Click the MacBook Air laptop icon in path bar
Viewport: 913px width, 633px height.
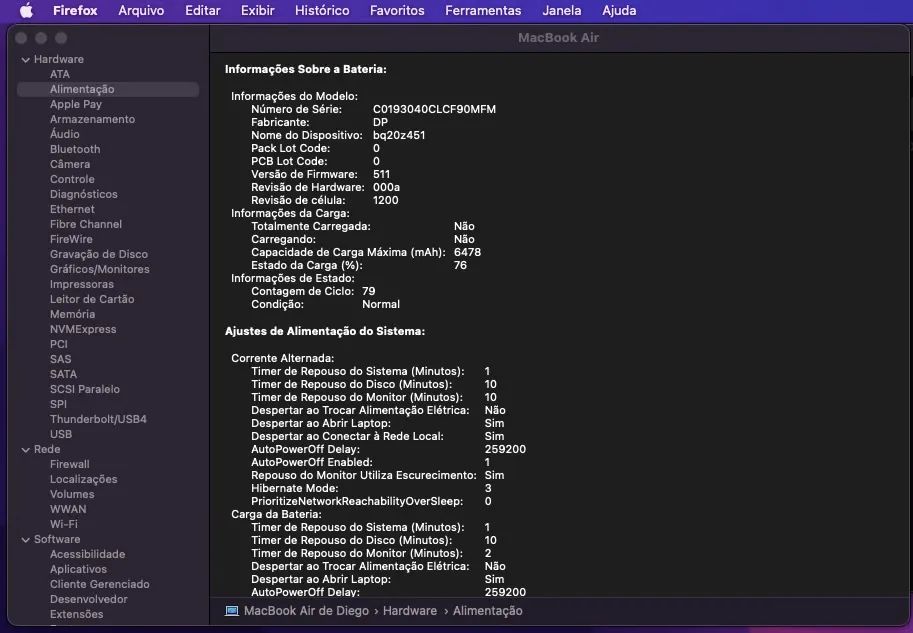(x=232, y=611)
